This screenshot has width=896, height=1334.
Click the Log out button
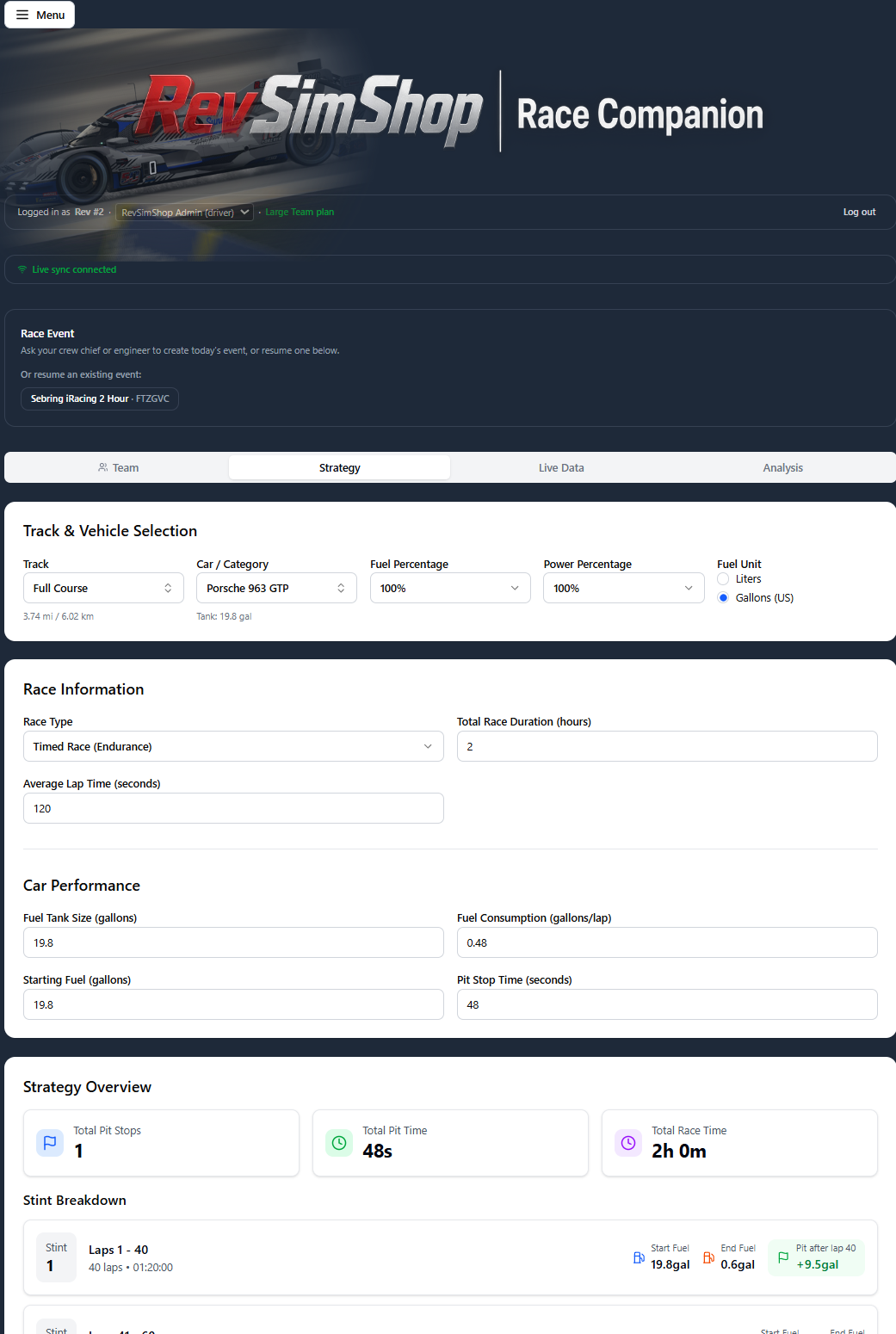click(859, 212)
